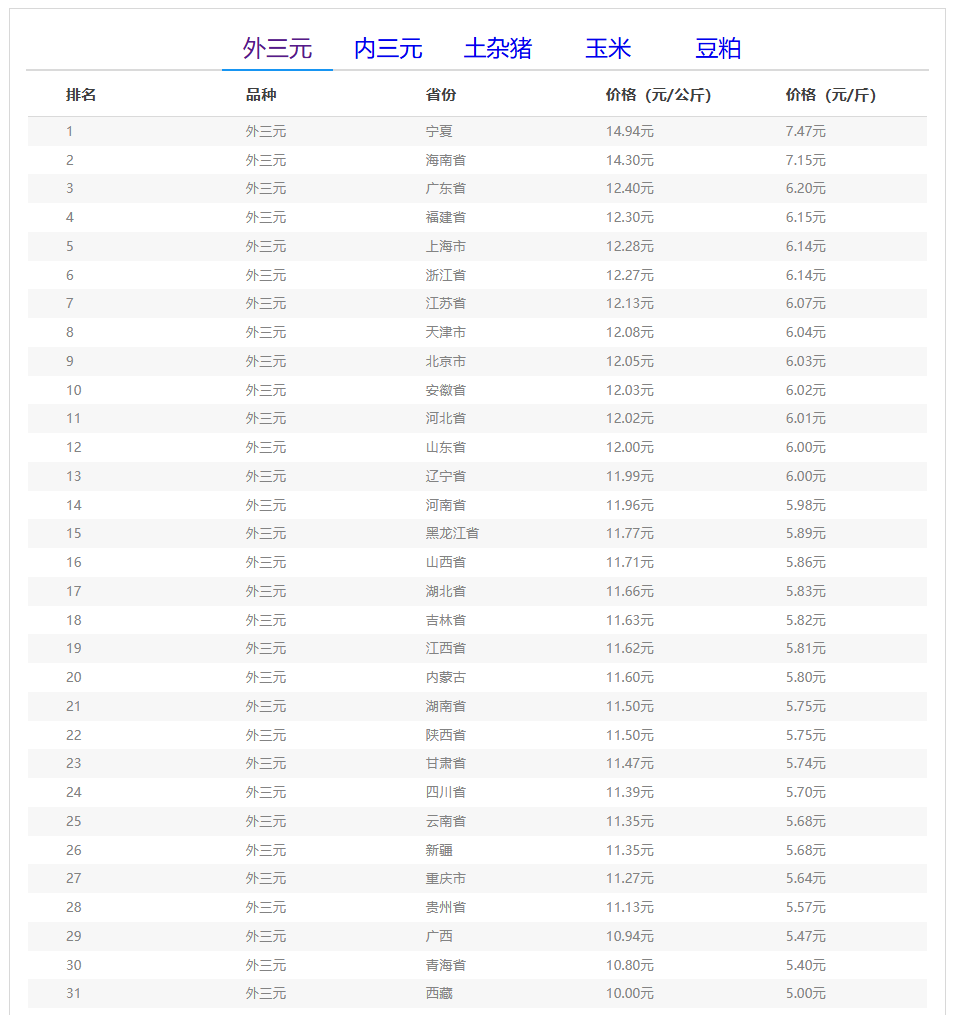The image size is (966, 1015).
Task: Switch to the 玉米 price tab
Action: 608,48
